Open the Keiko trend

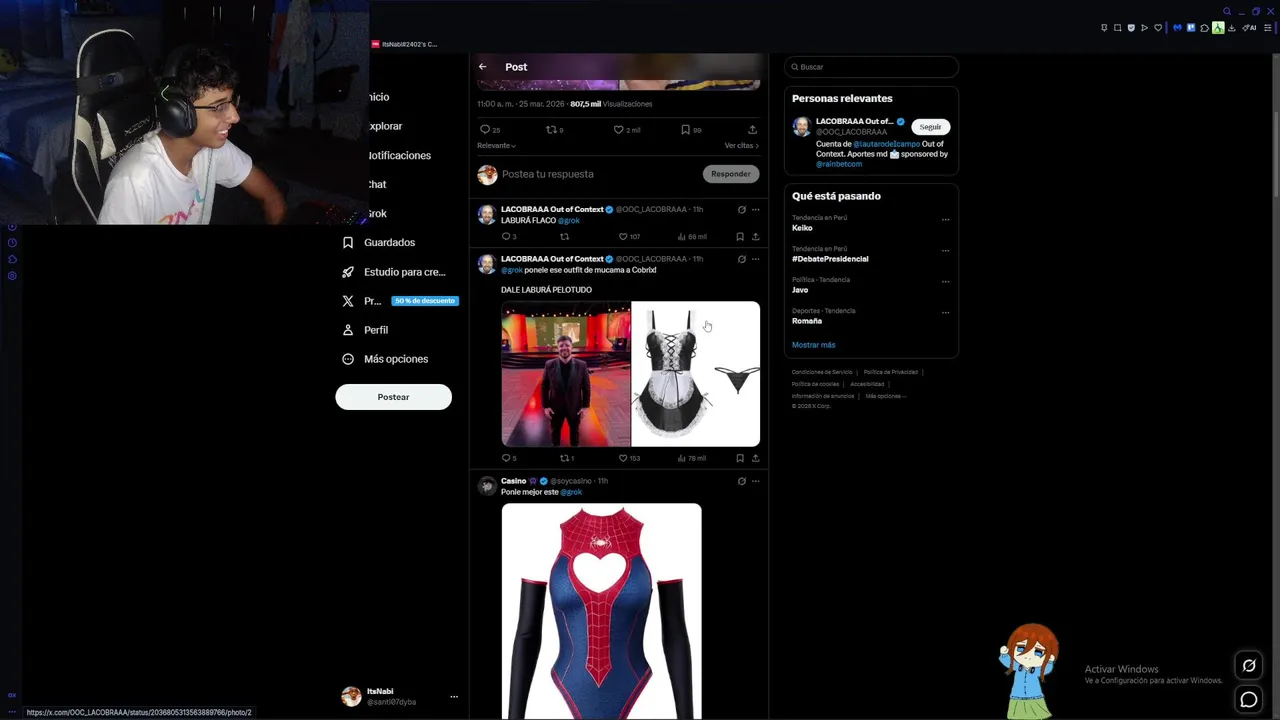click(802, 228)
